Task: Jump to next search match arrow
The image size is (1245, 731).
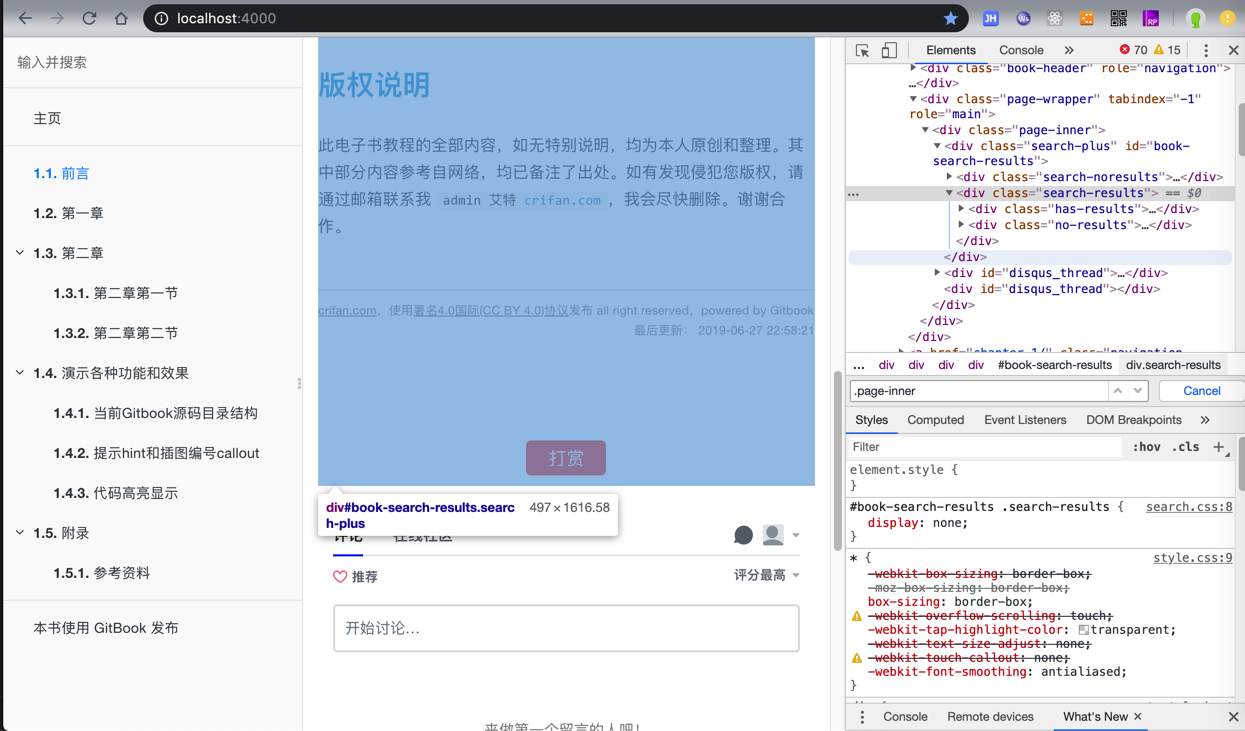Action: coord(1138,391)
